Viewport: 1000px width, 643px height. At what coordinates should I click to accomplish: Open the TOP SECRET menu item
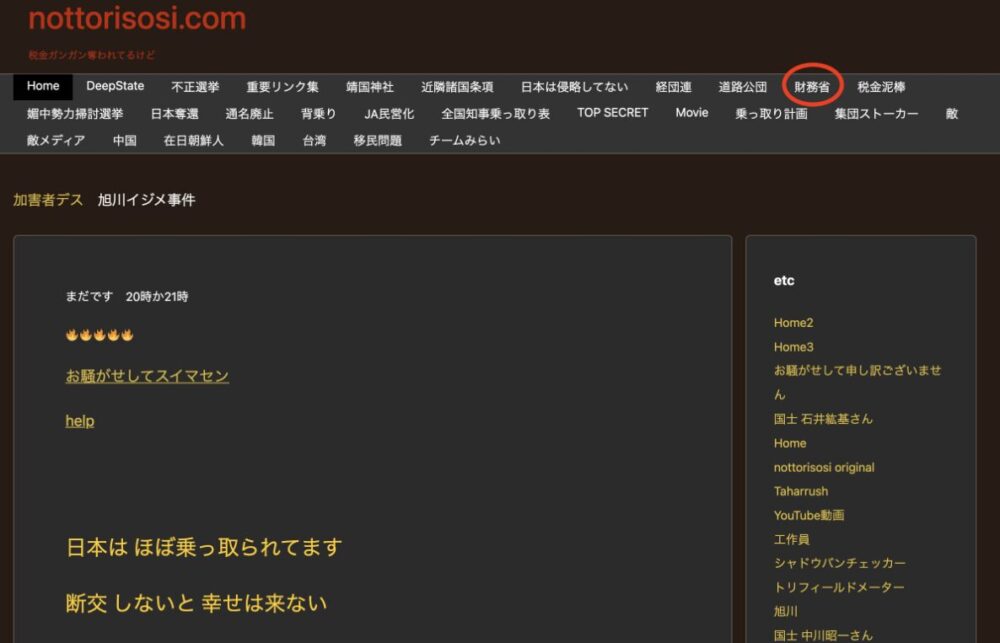(612, 113)
